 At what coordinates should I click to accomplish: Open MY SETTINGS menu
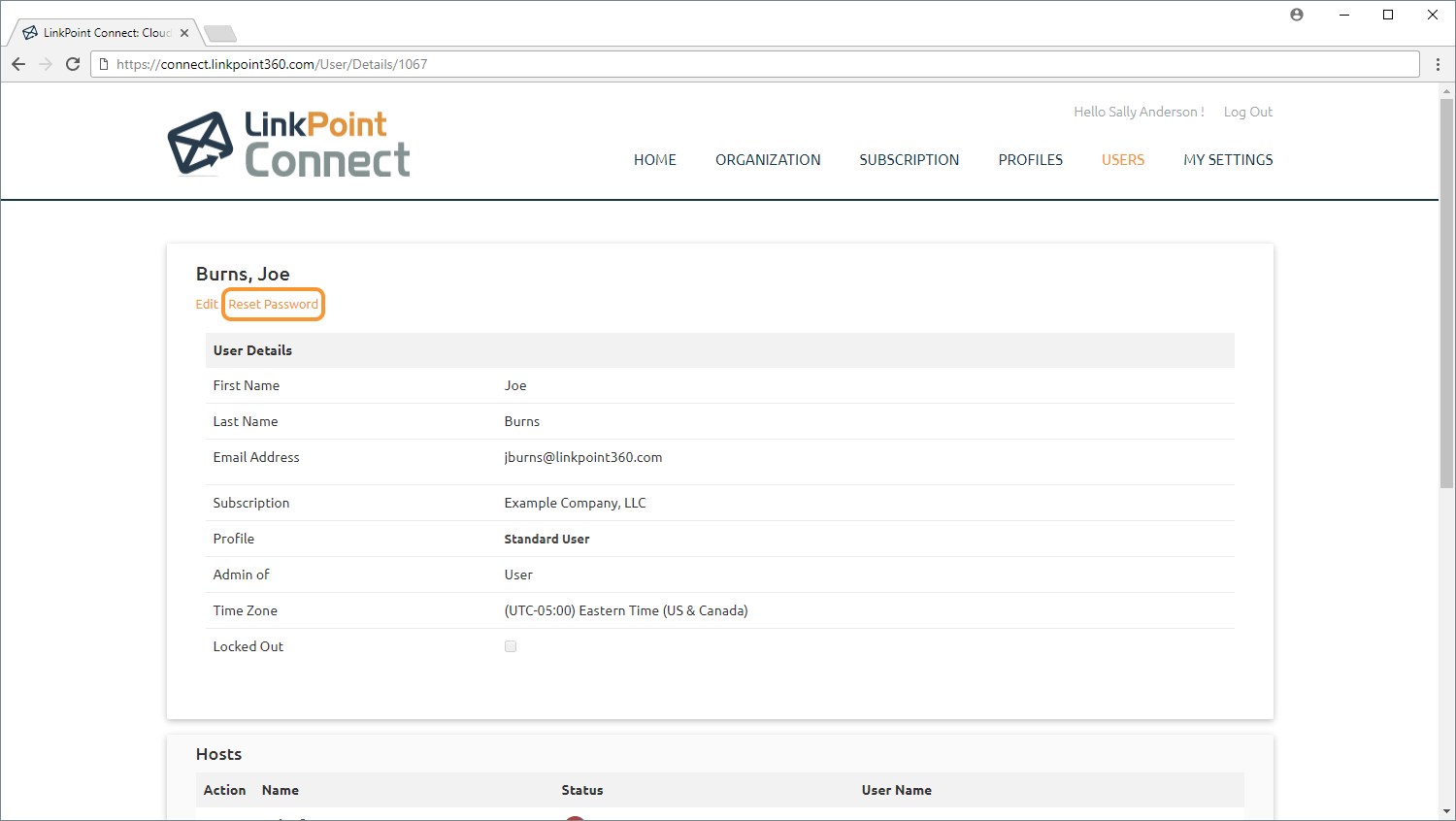[1228, 160]
